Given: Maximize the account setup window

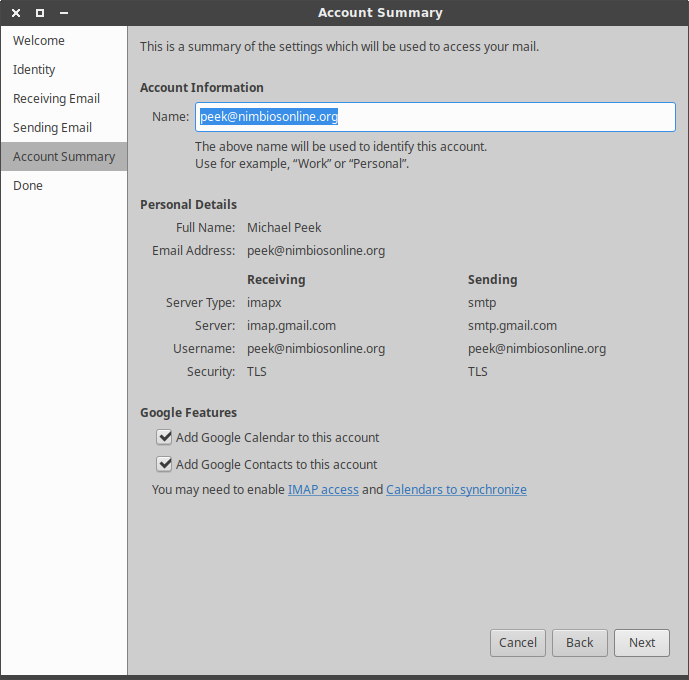Looking at the screenshot, I should [40, 13].
